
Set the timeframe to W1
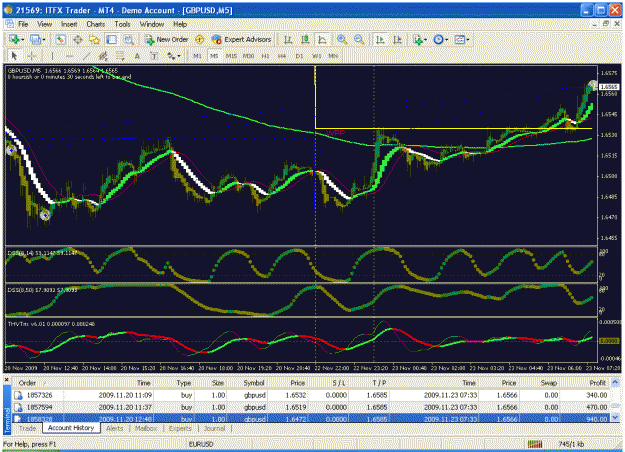pyautogui.click(x=316, y=56)
